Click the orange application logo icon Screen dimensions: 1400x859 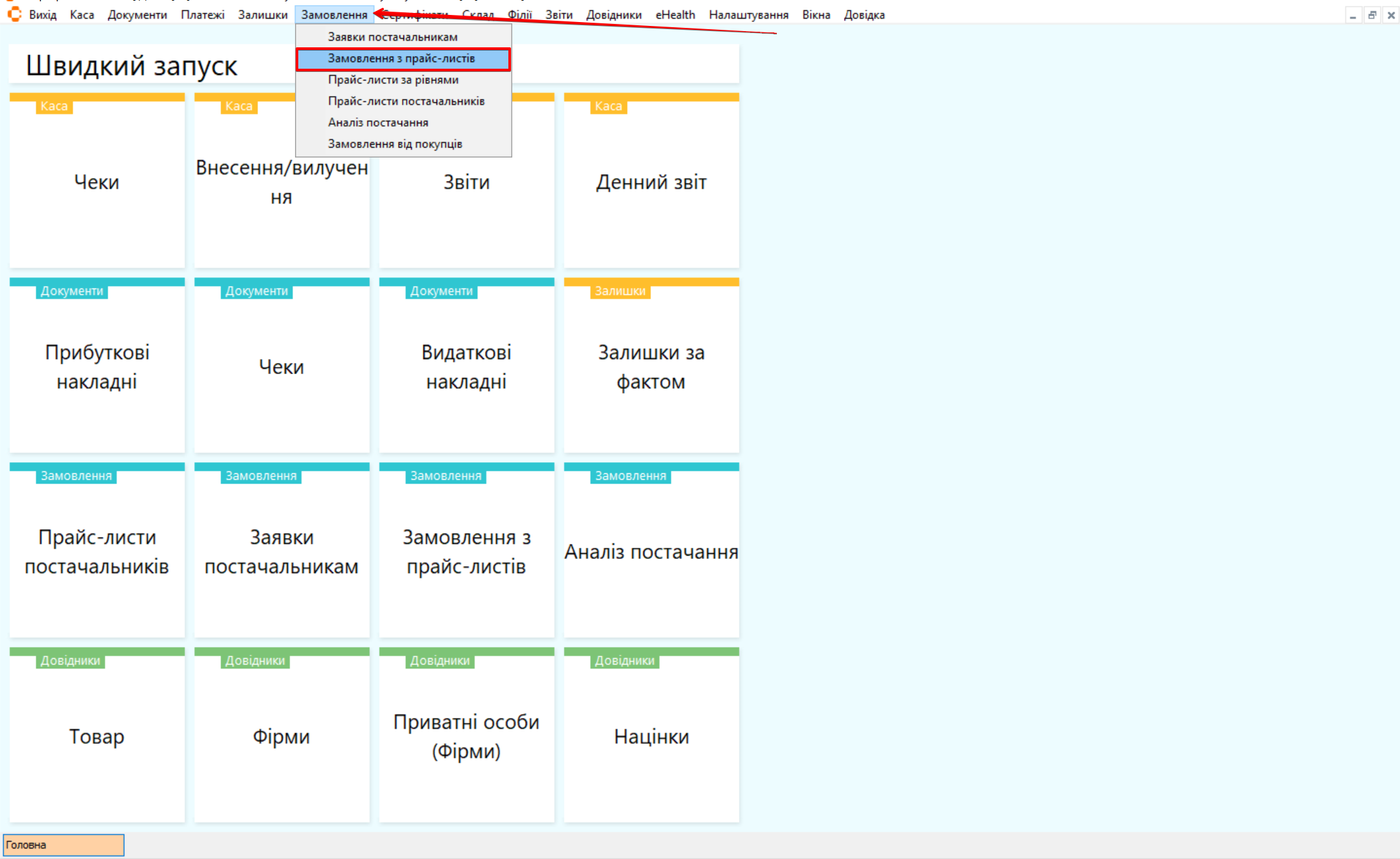[x=14, y=14]
